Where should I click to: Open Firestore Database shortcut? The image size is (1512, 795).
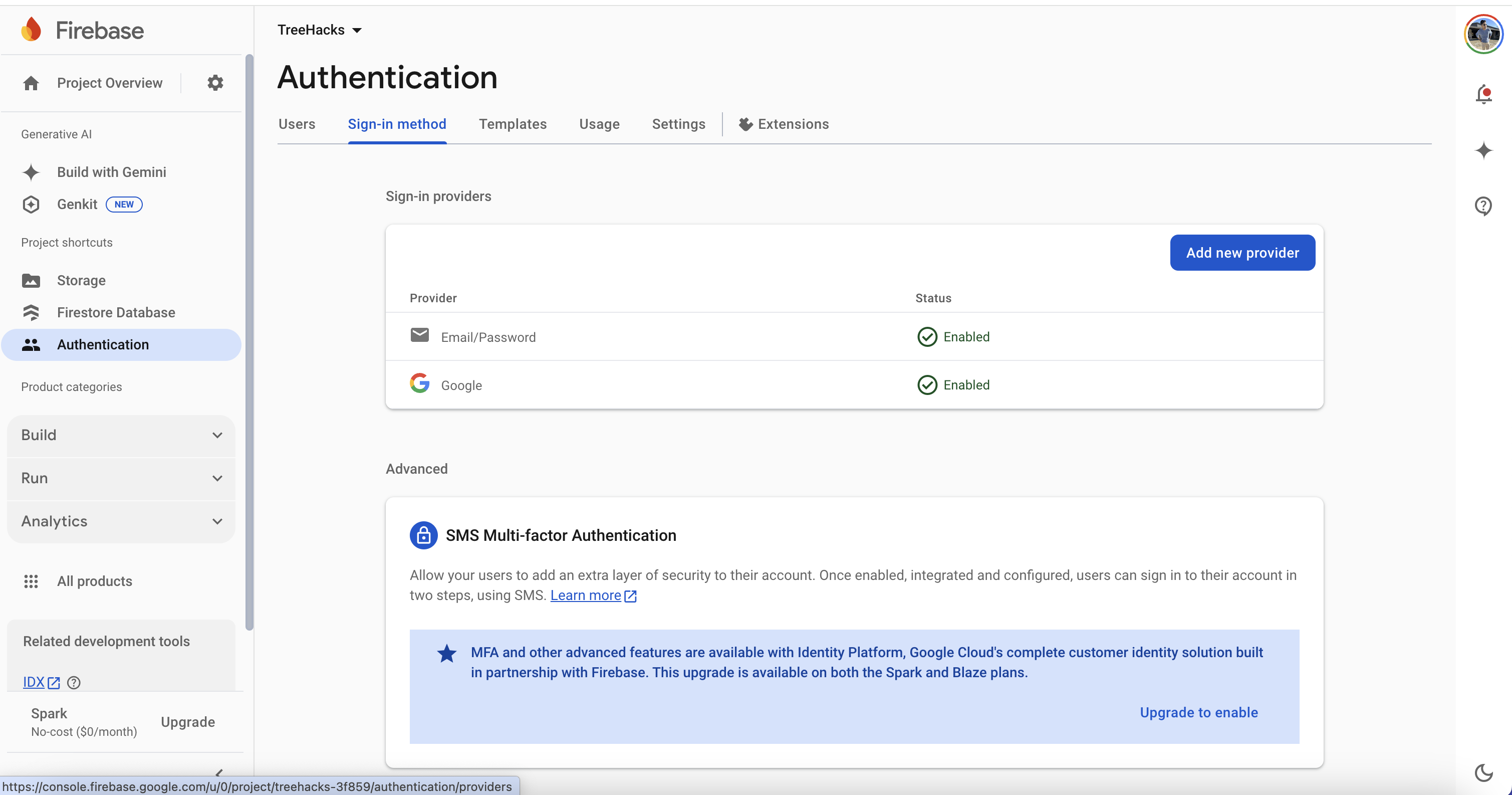116,312
